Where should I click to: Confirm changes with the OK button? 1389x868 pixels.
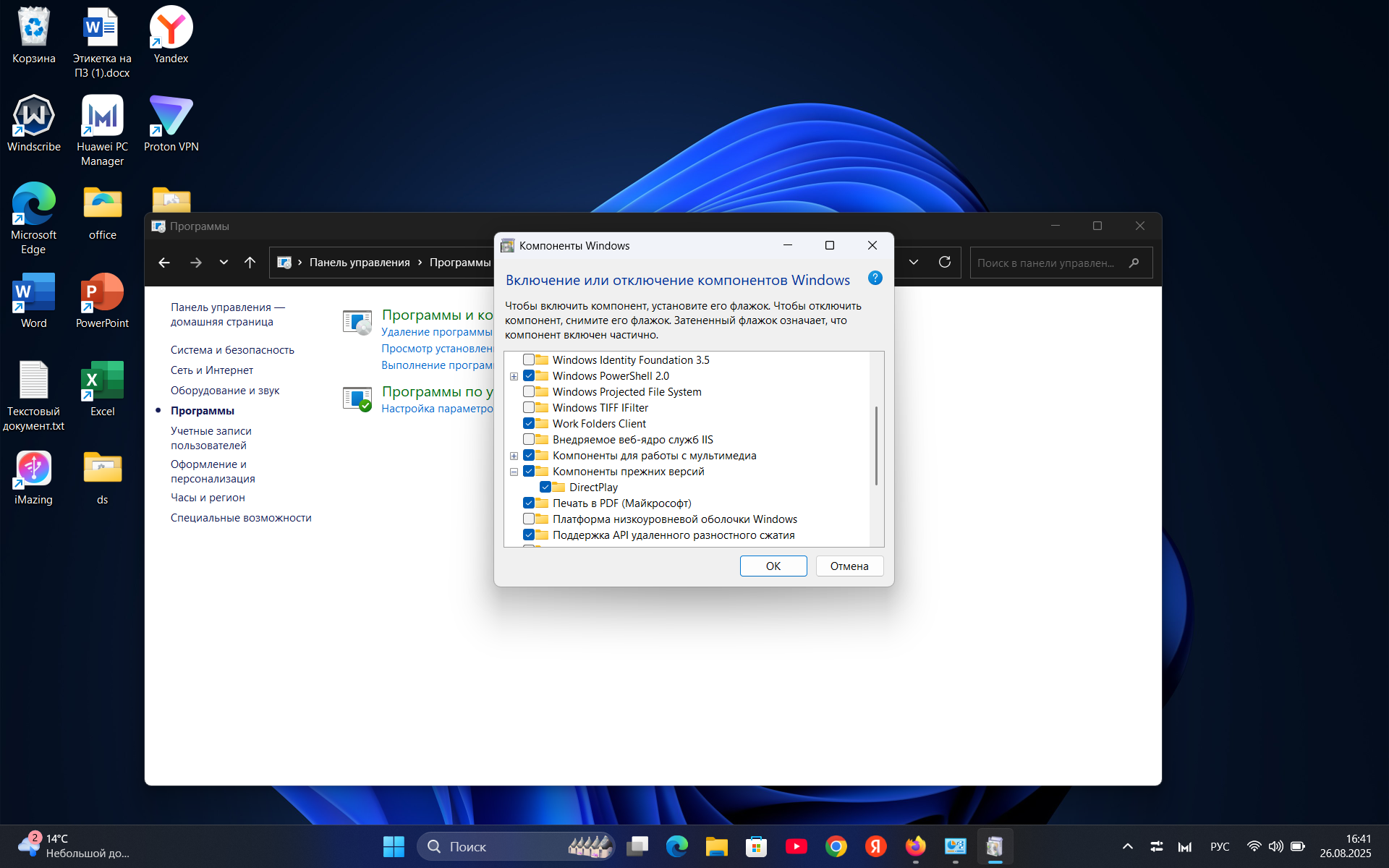click(773, 566)
